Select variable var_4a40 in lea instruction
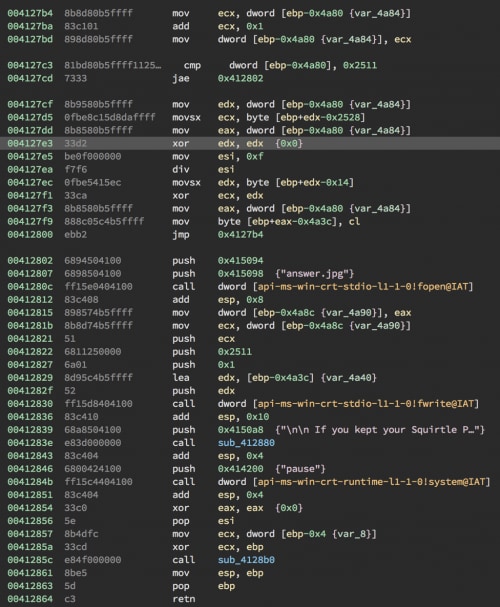The width and height of the screenshot is (500, 607). coord(349,377)
